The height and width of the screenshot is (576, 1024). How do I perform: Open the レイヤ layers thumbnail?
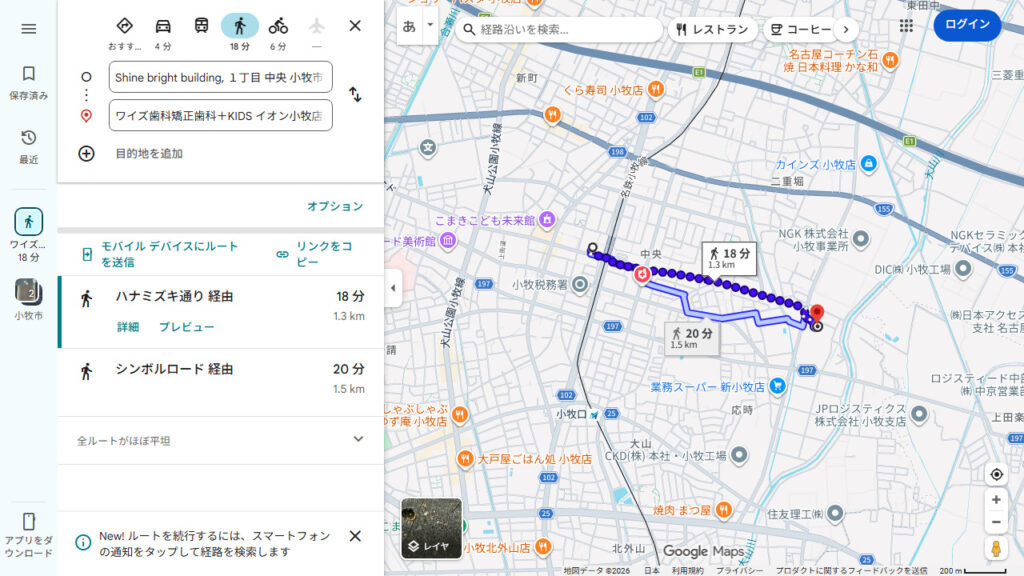tap(431, 528)
